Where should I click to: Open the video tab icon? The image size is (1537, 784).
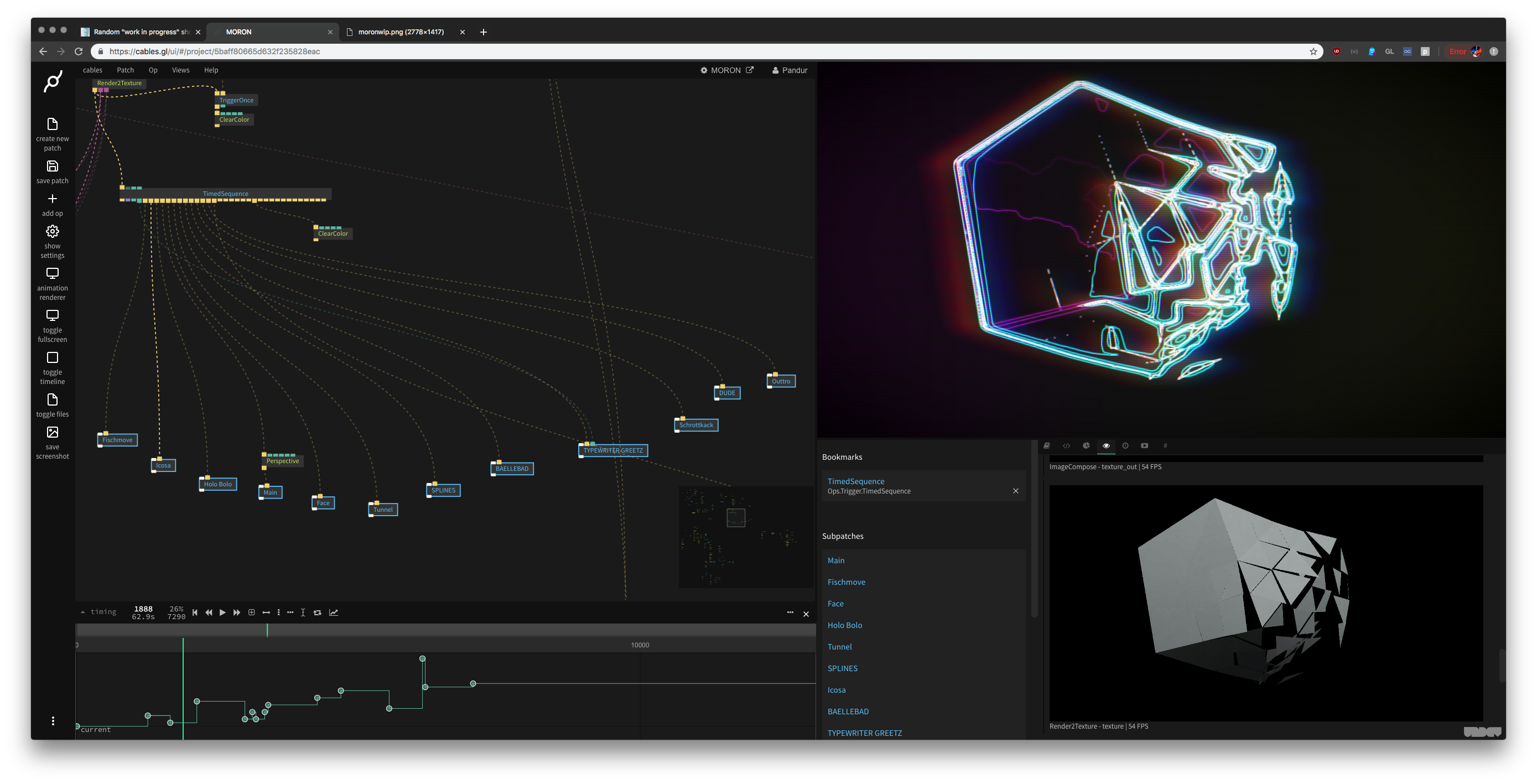(1144, 446)
